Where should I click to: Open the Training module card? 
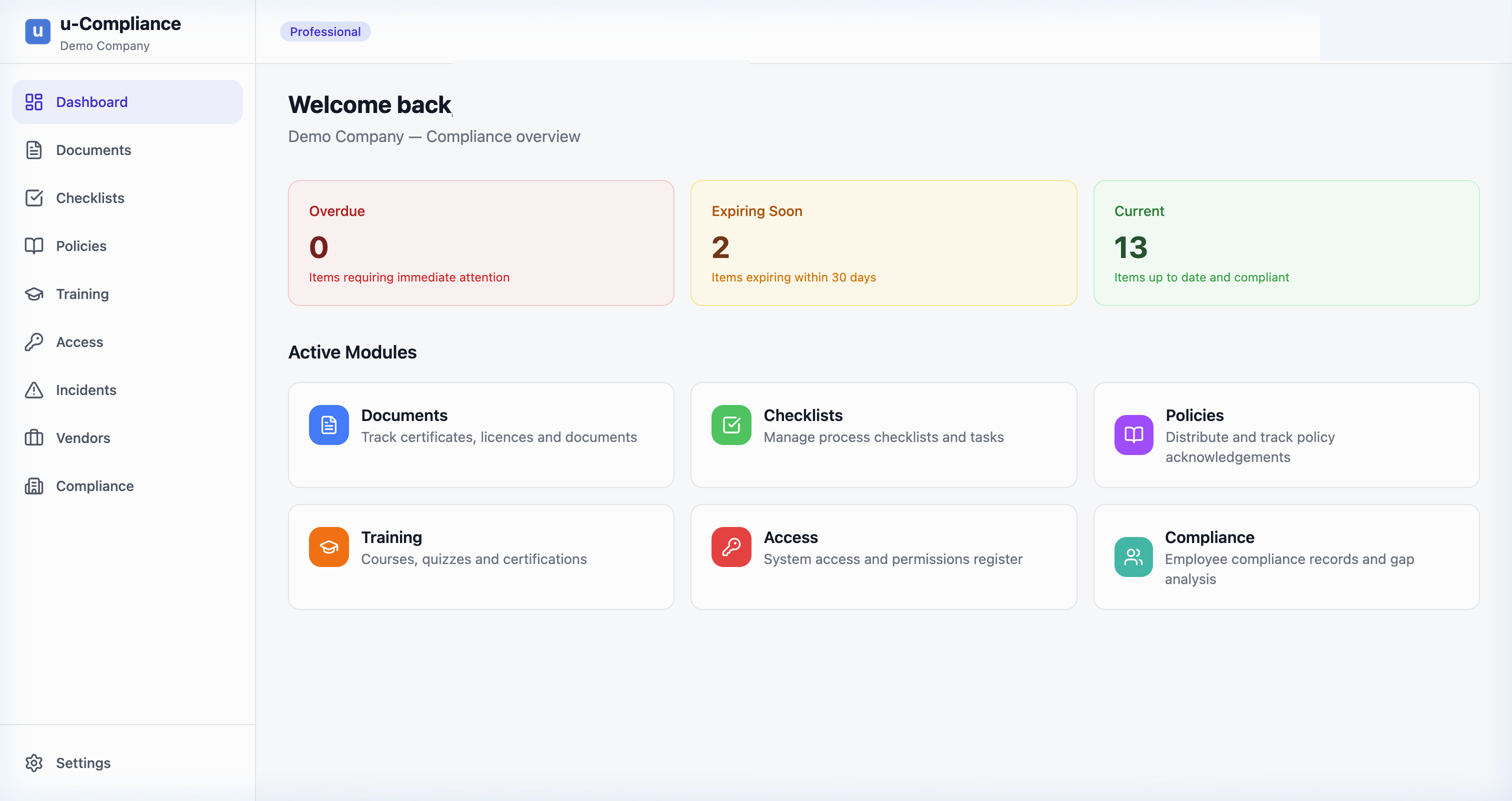point(480,556)
